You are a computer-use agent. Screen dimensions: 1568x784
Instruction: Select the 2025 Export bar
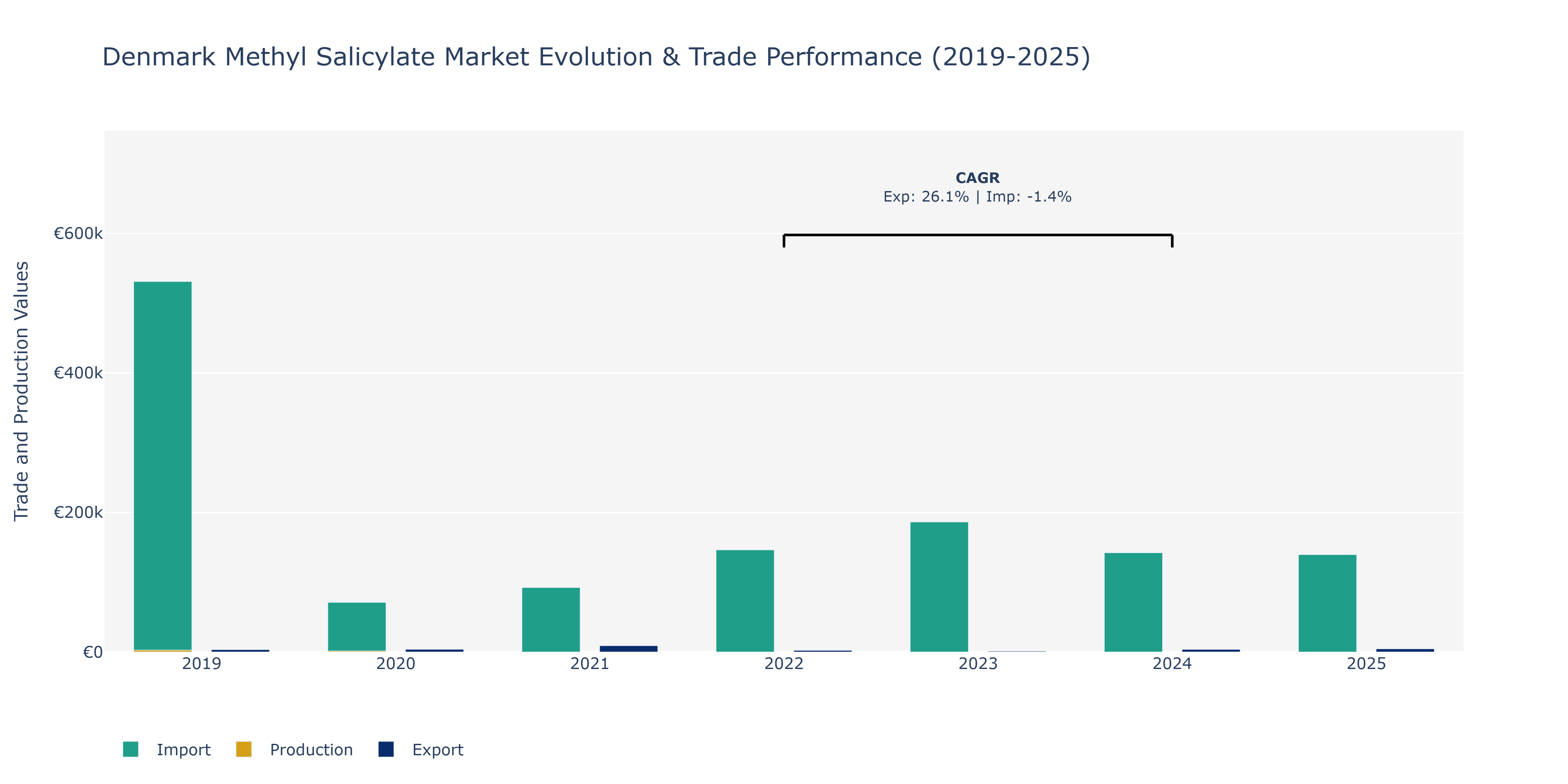(x=1405, y=650)
